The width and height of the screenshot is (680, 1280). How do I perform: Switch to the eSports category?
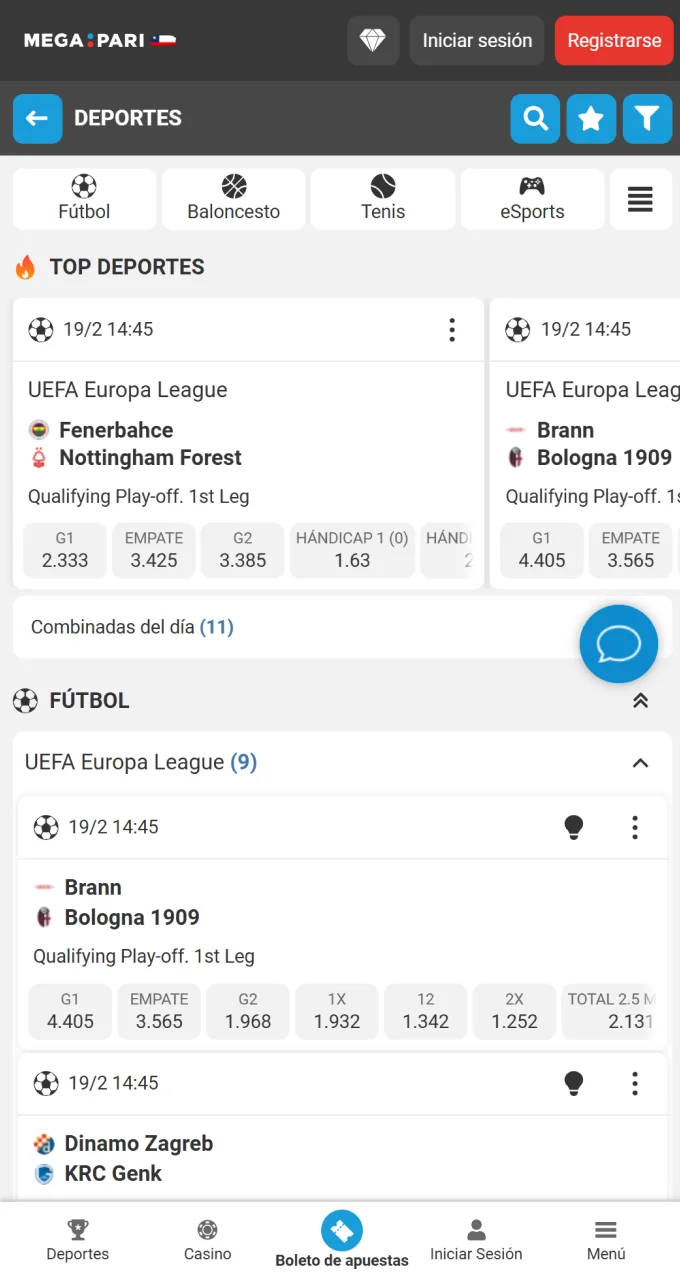[x=532, y=199]
